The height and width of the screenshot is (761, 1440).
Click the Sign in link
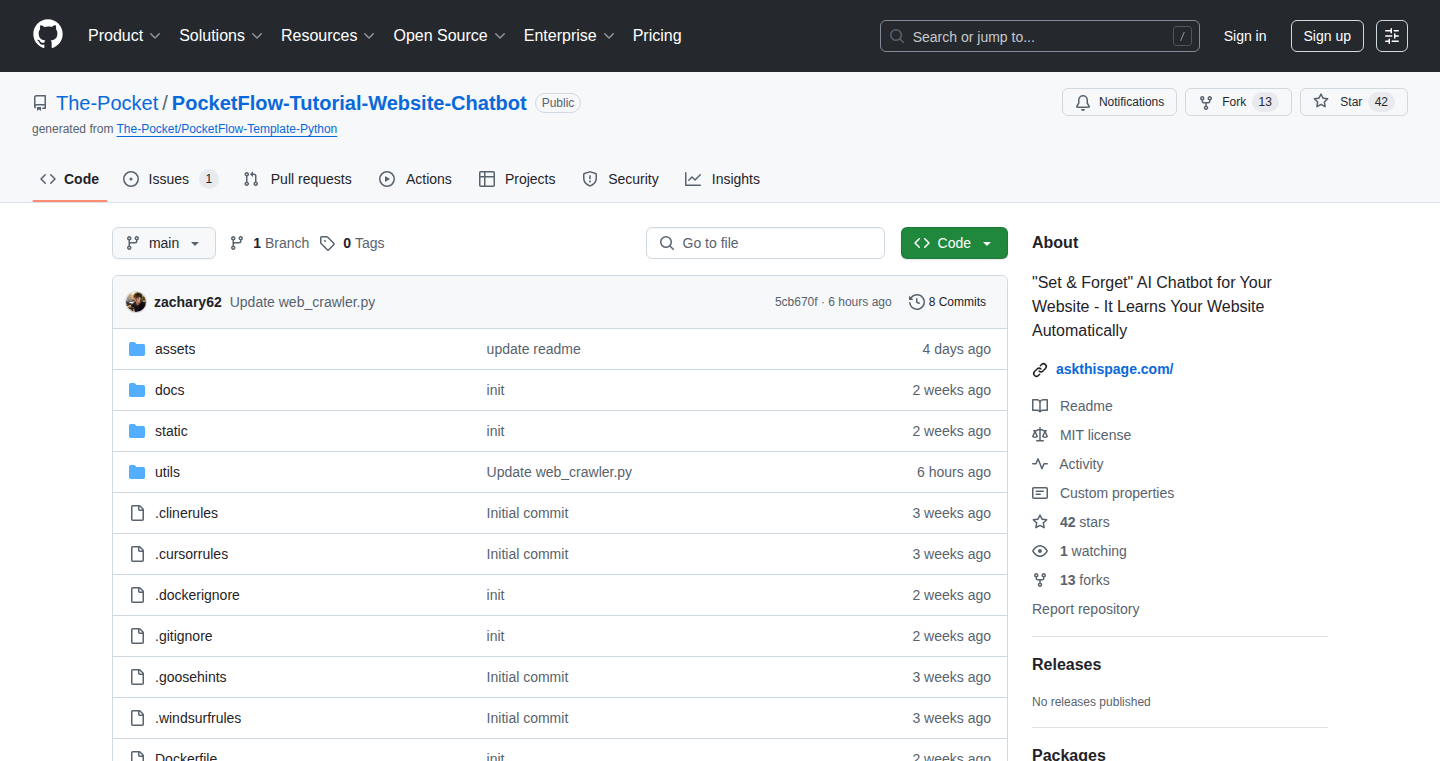tap(1245, 36)
